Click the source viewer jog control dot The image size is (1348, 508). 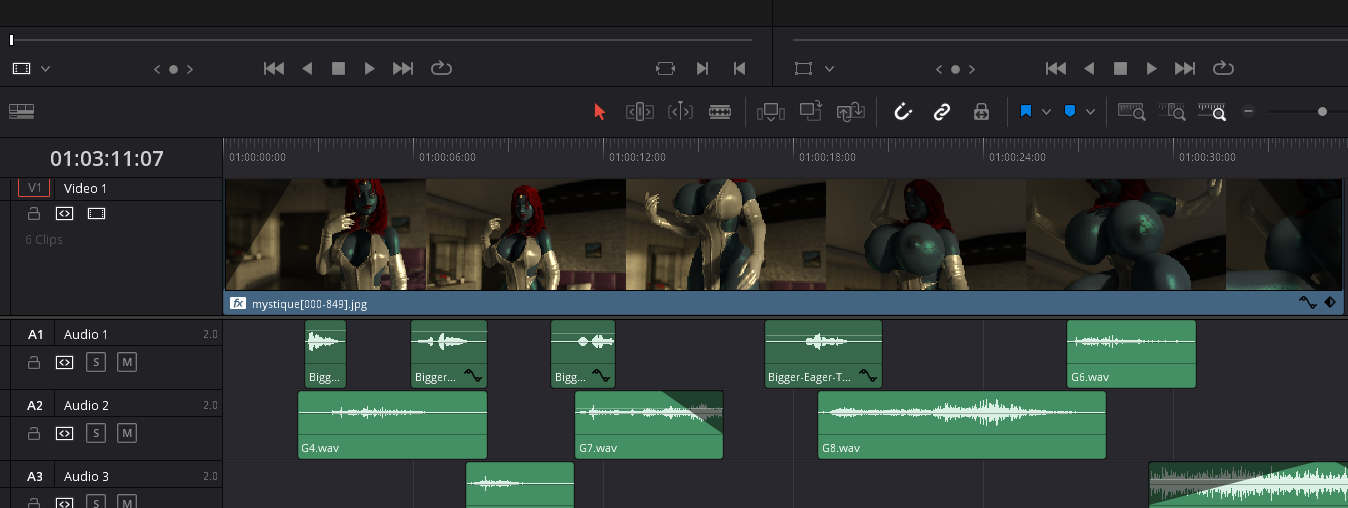click(173, 69)
